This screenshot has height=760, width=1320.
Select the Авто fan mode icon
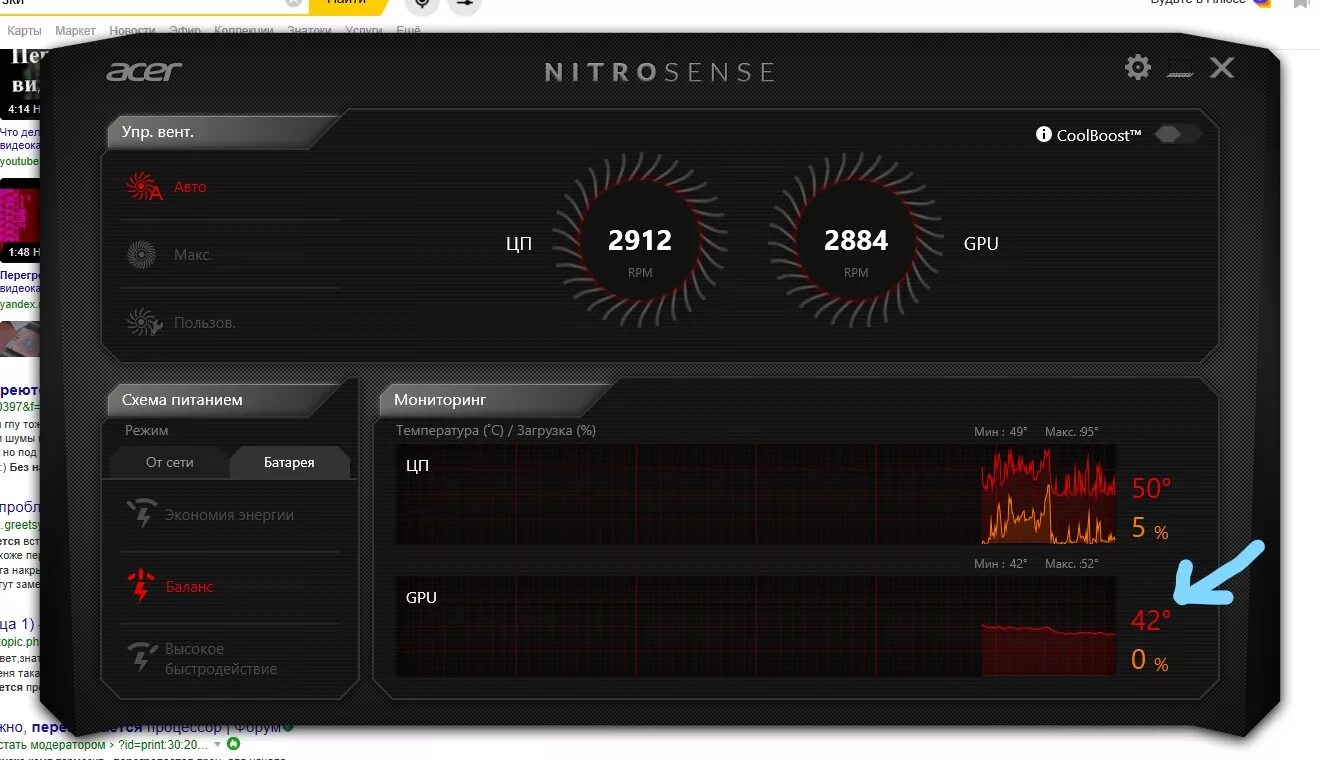point(144,187)
